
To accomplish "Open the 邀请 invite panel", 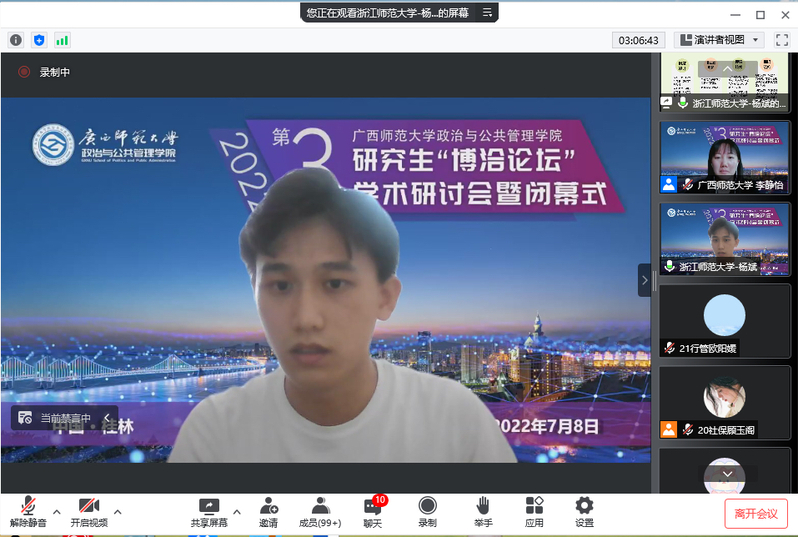I will [x=268, y=512].
